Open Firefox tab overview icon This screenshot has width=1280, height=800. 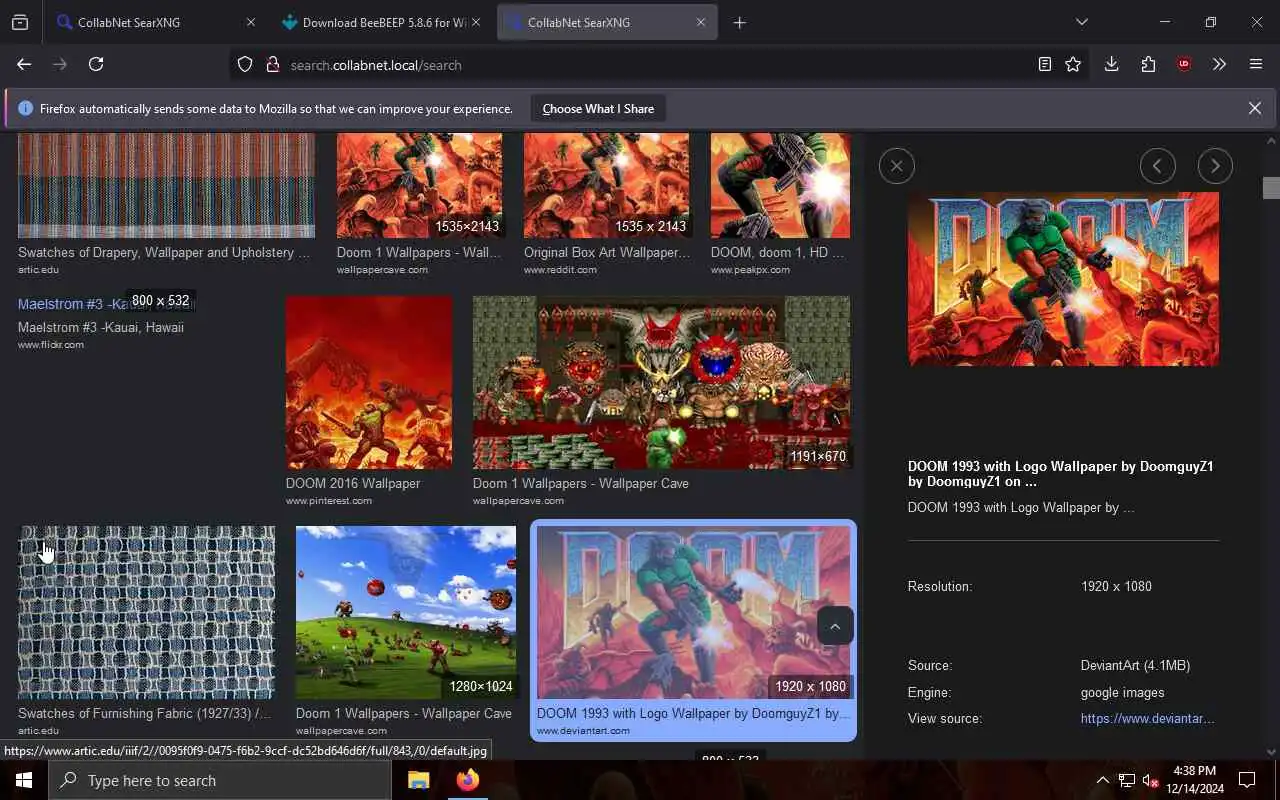[x=20, y=22]
